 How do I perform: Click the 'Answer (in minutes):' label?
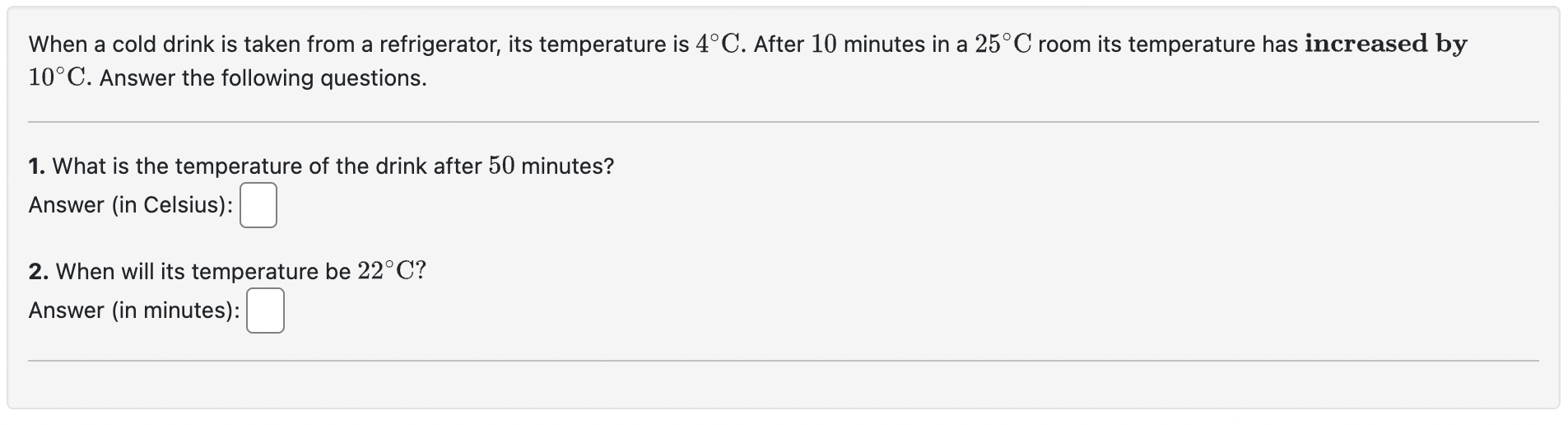[134, 311]
